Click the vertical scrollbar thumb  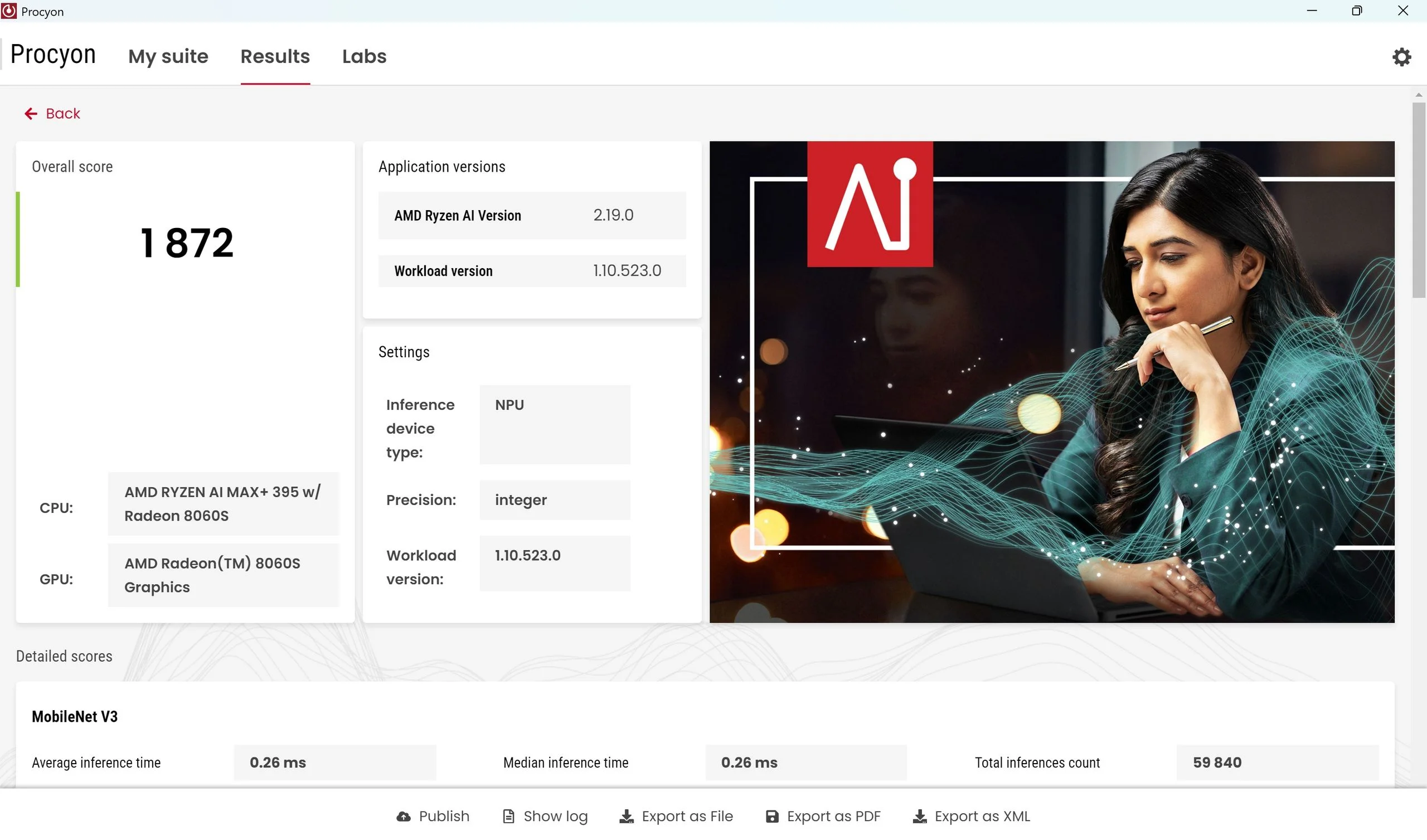pyautogui.click(x=1418, y=200)
